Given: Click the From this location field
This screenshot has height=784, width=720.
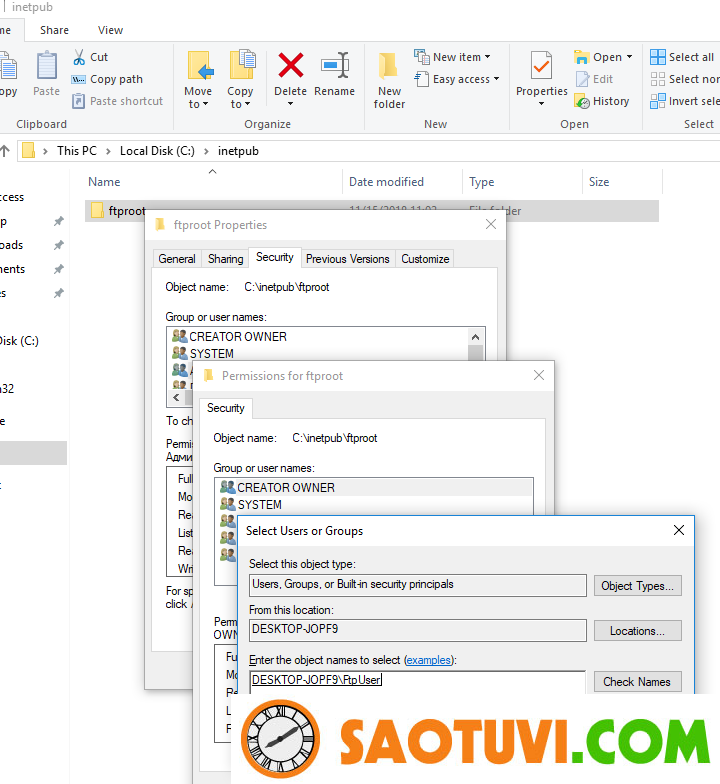Looking at the screenshot, I should coord(418,630).
